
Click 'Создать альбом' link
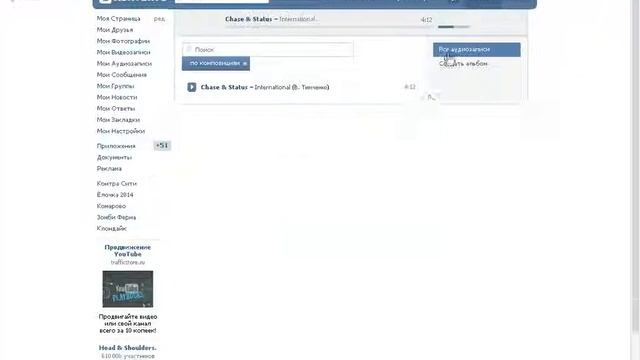tap(463, 64)
